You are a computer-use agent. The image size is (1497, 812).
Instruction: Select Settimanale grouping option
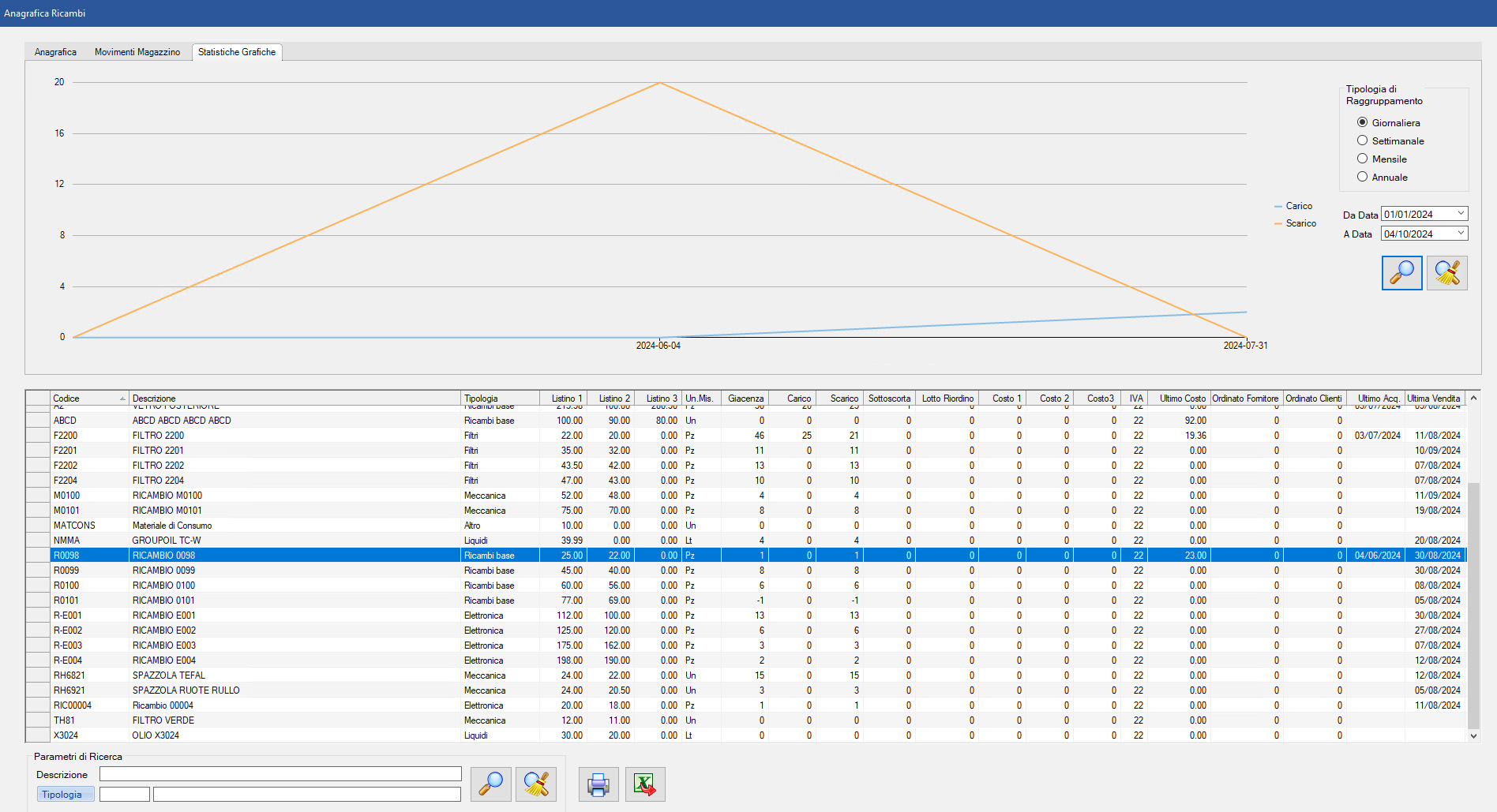[x=1362, y=140]
